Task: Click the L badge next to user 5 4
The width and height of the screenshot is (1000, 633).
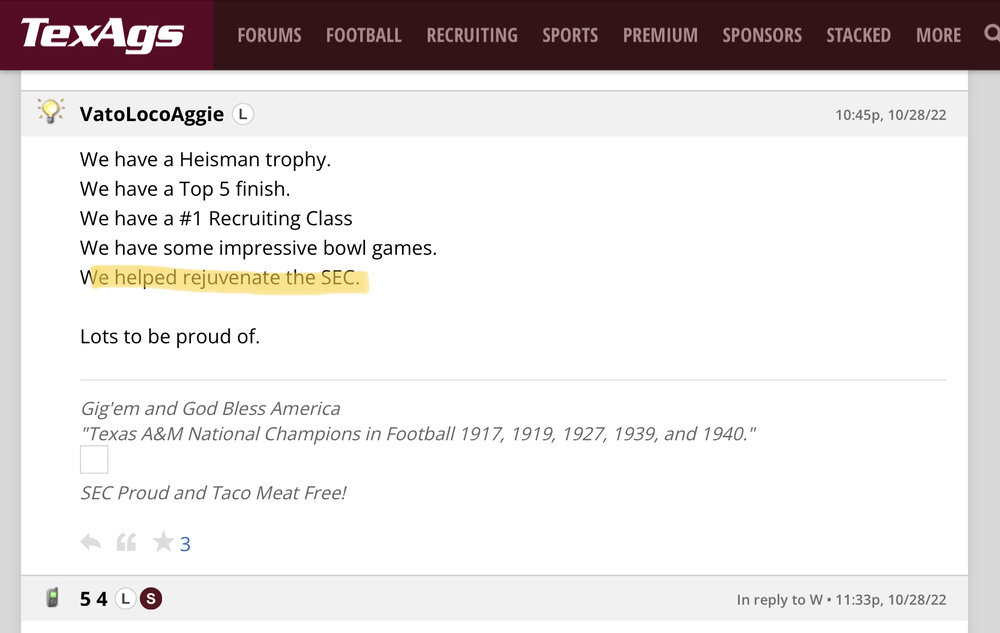Action: pyautogui.click(x=125, y=599)
